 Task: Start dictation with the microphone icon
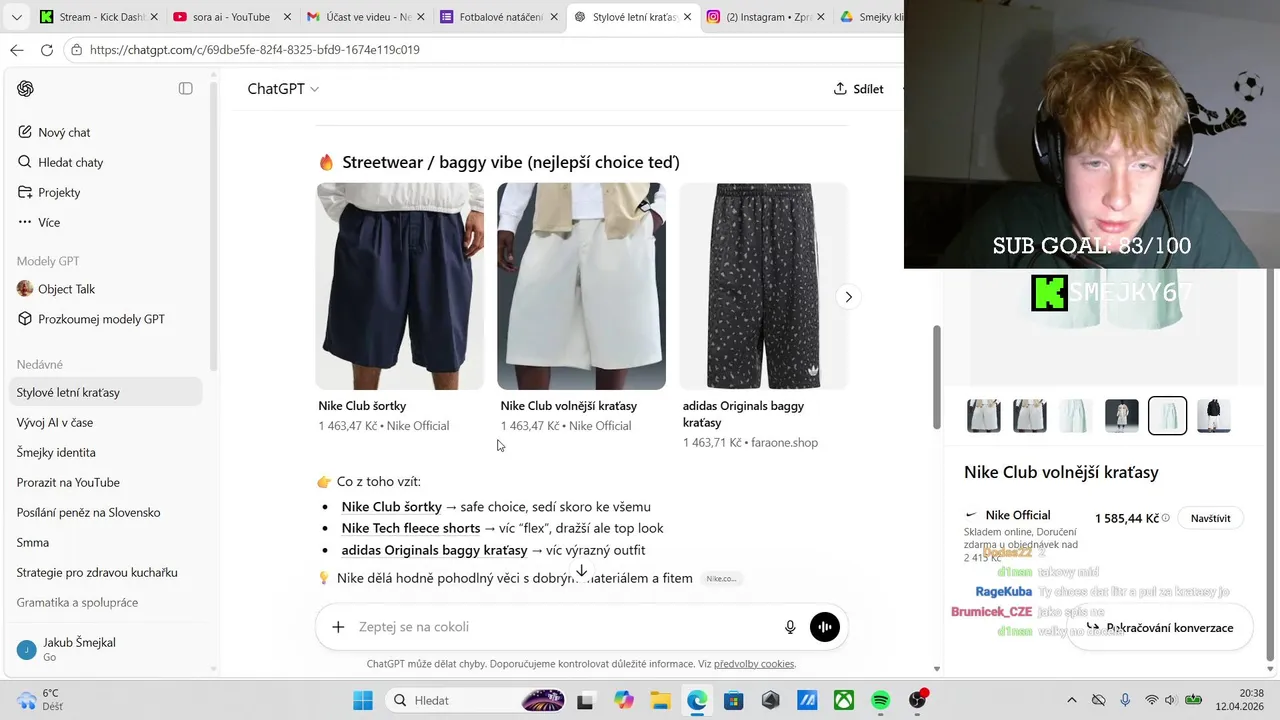(x=790, y=627)
